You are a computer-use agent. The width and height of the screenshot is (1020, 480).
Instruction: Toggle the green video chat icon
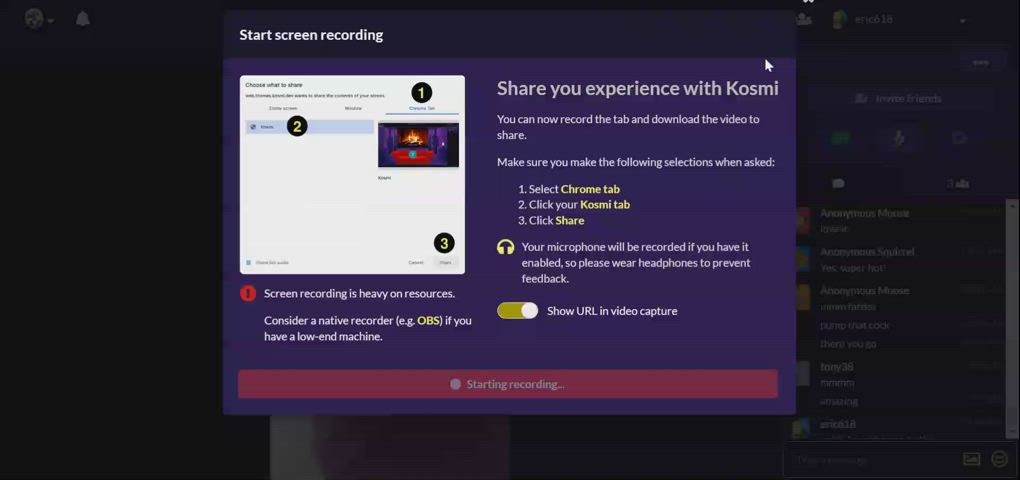point(840,138)
